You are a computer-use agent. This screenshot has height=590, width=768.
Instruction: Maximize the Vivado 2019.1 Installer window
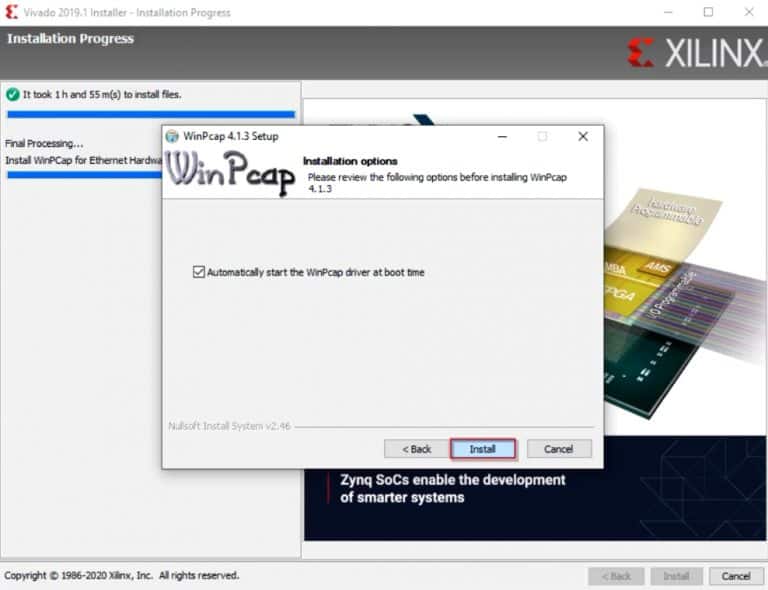708,13
